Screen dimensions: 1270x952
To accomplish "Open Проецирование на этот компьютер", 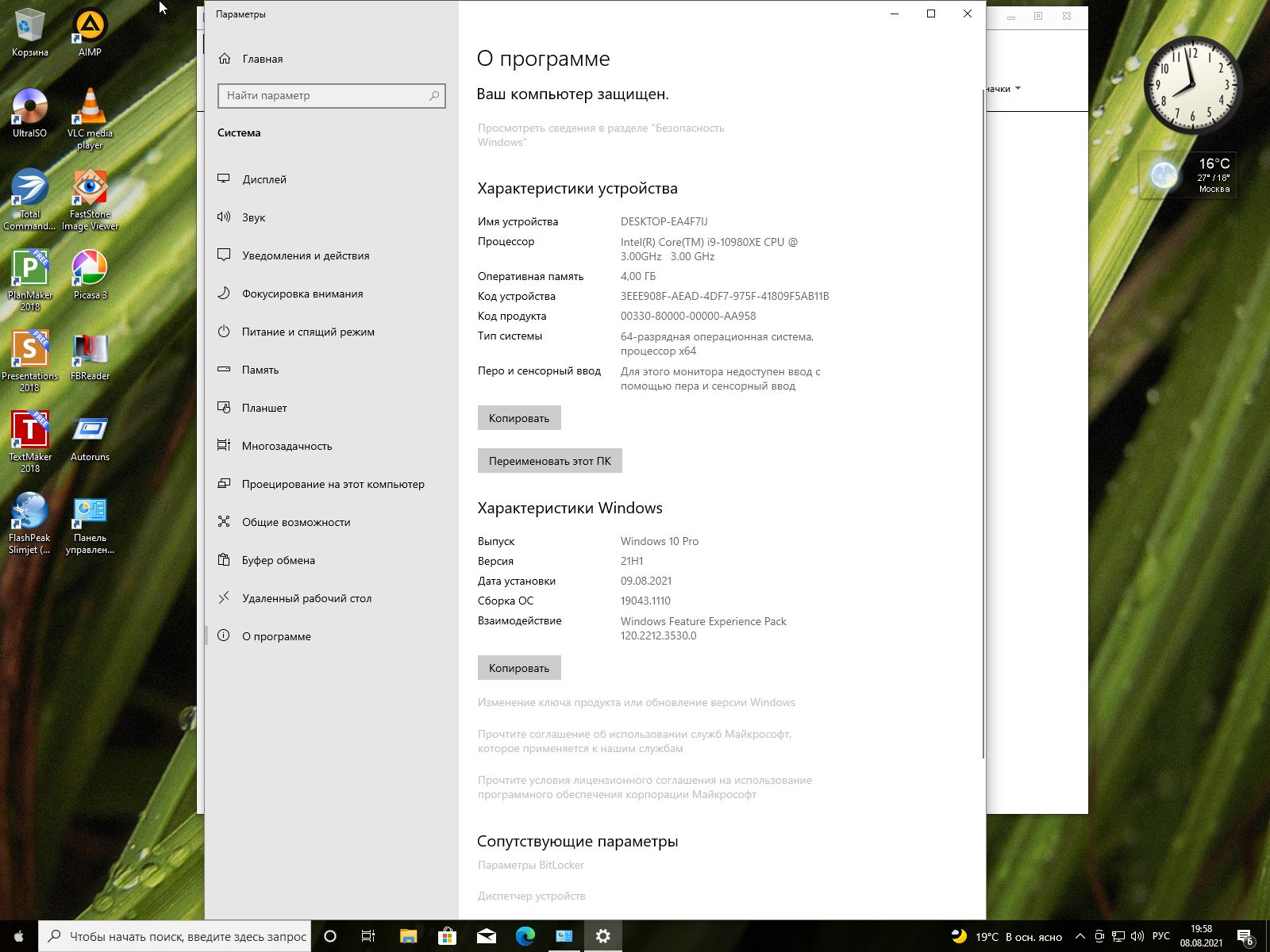I will 332,484.
